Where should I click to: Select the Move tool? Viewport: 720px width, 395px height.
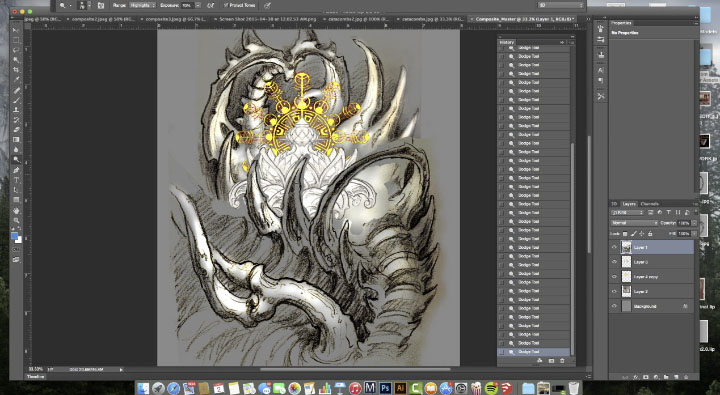16,30
